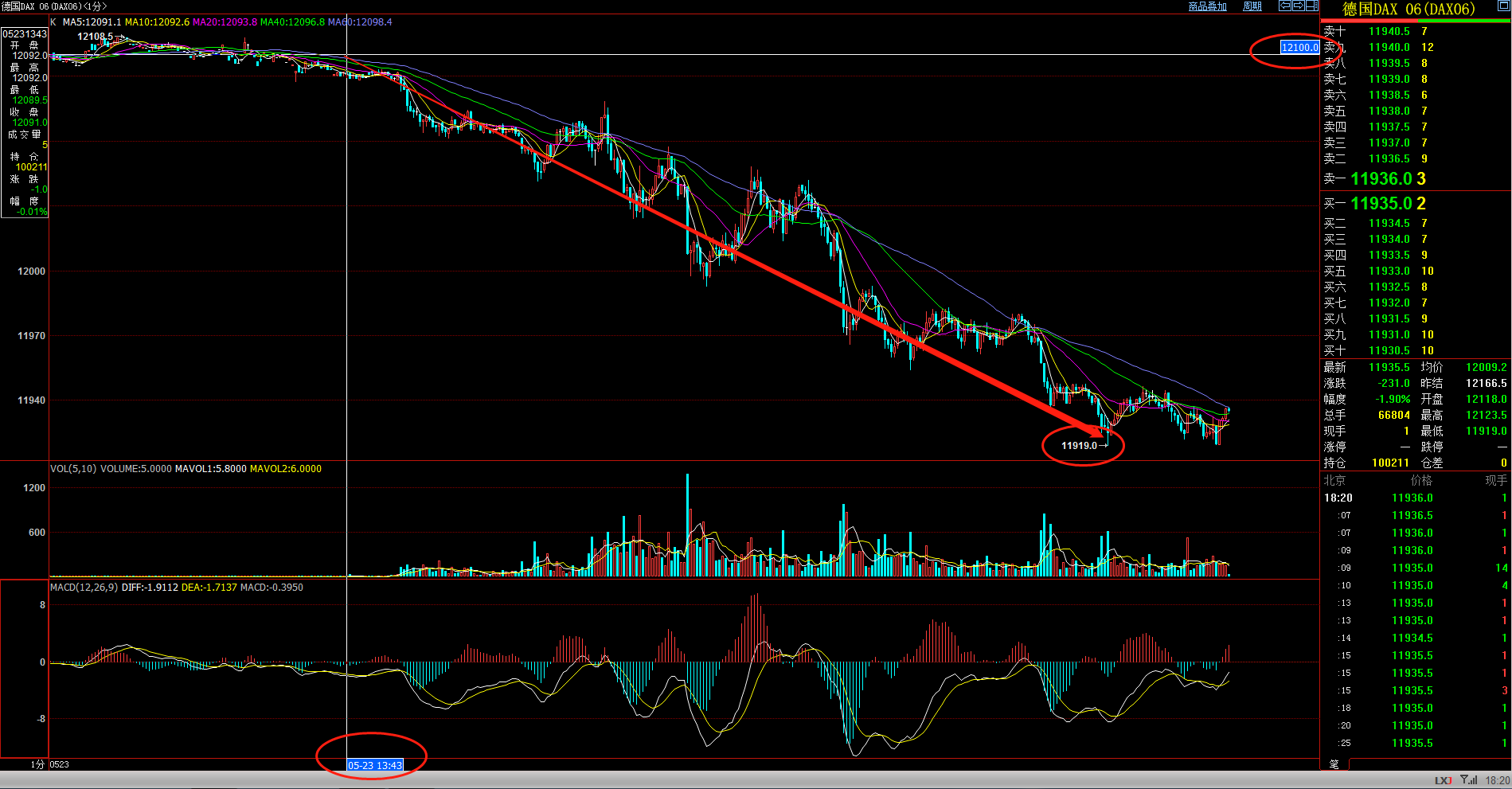Image resolution: width=1512 pixels, height=789 pixels.
Task: Click the LXJ tray icon
Action: pos(1443,780)
